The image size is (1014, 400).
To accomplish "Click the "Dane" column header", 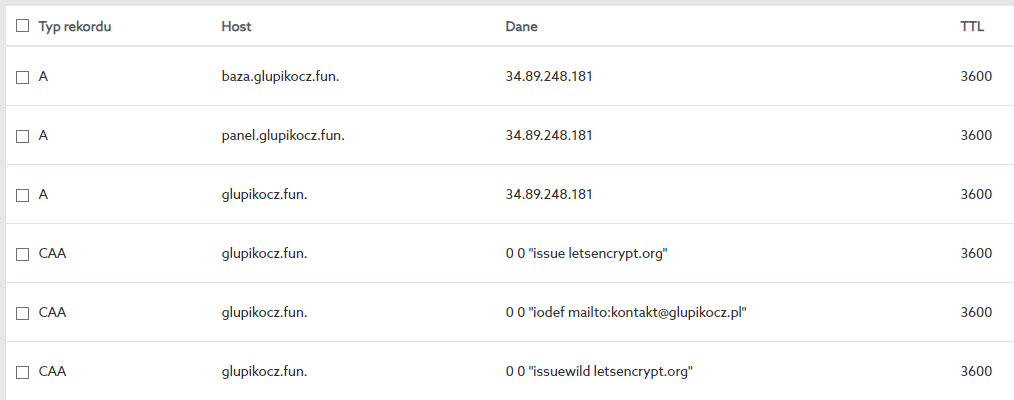I will [x=521, y=27].
